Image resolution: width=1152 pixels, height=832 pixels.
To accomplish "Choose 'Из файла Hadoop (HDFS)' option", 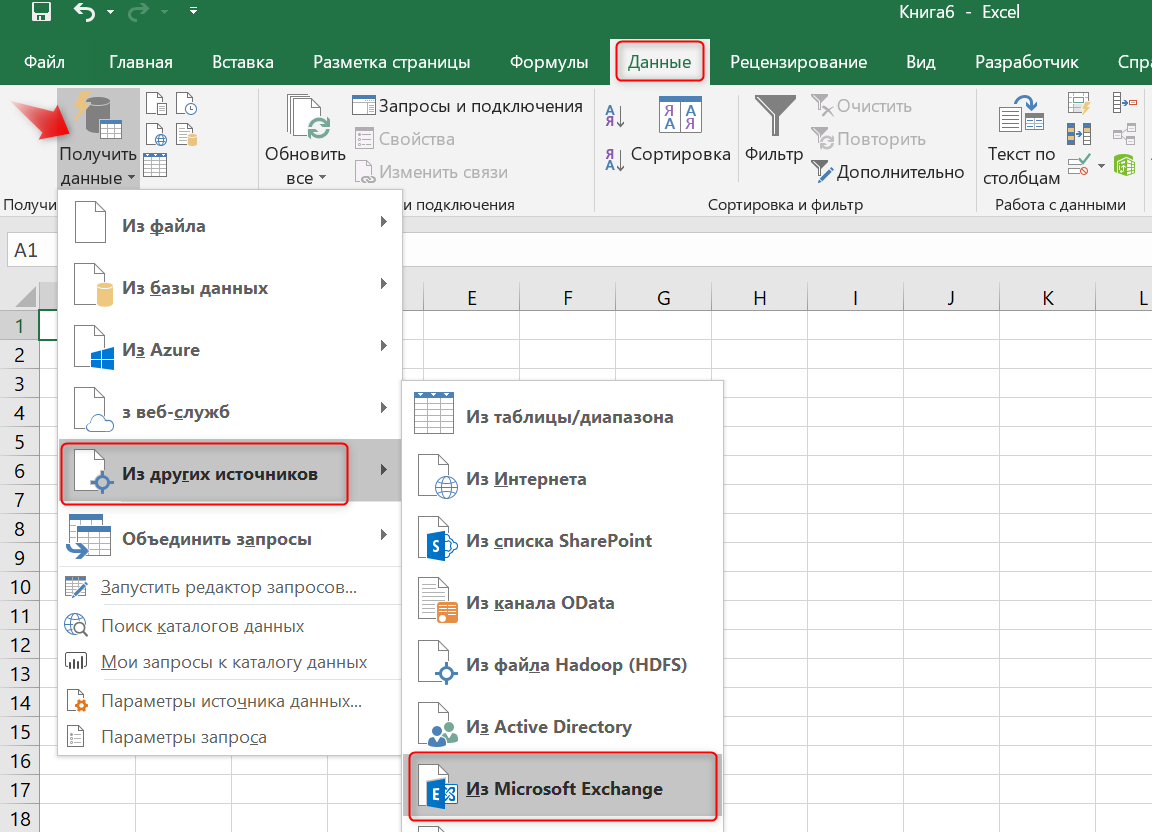I will (x=563, y=663).
